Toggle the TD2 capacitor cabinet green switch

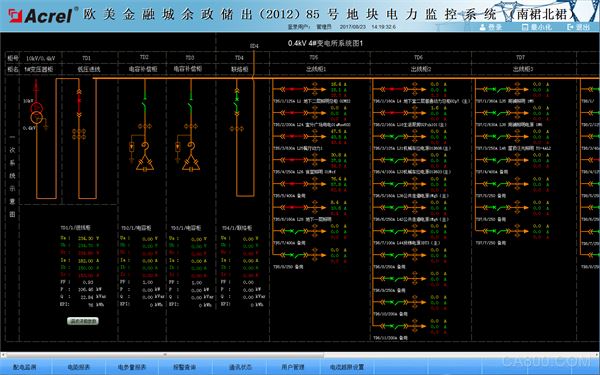[x=144, y=106]
